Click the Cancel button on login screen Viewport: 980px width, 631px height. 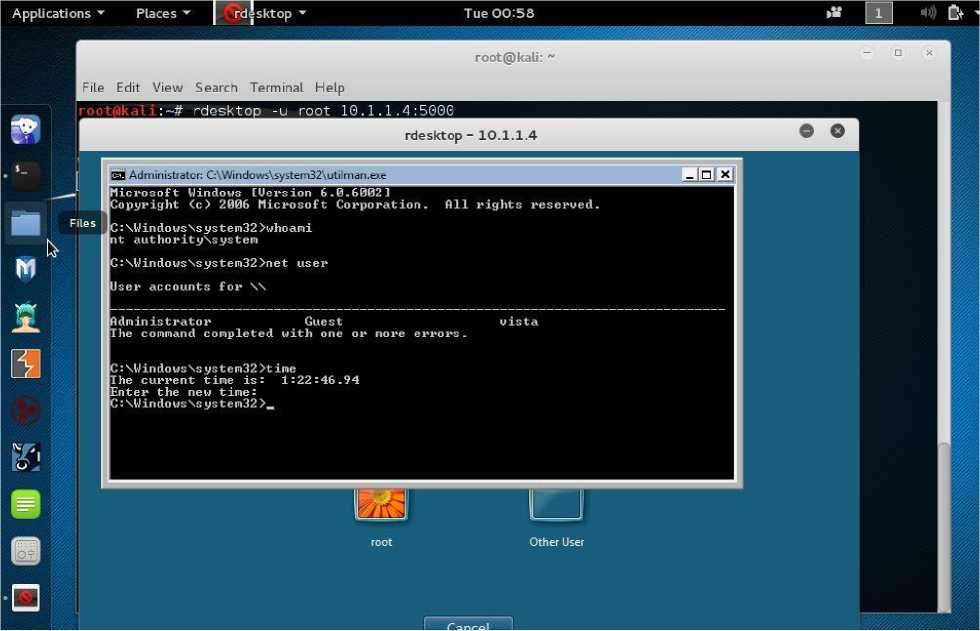click(x=468, y=624)
